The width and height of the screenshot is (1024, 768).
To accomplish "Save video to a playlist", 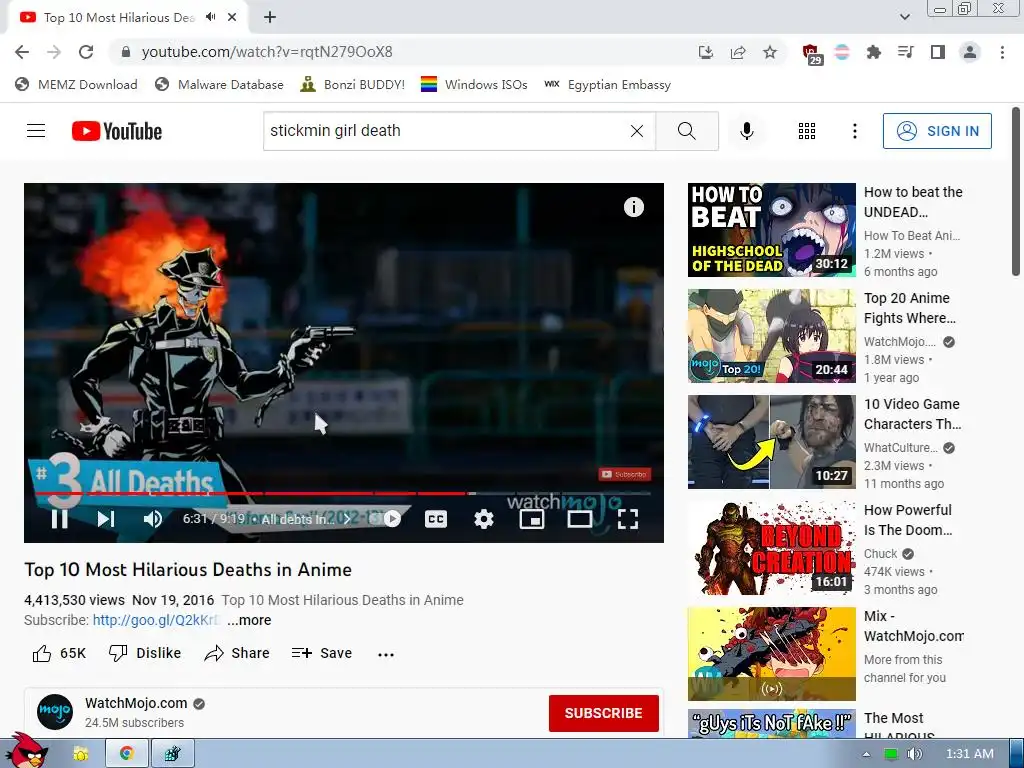I will (322, 653).
